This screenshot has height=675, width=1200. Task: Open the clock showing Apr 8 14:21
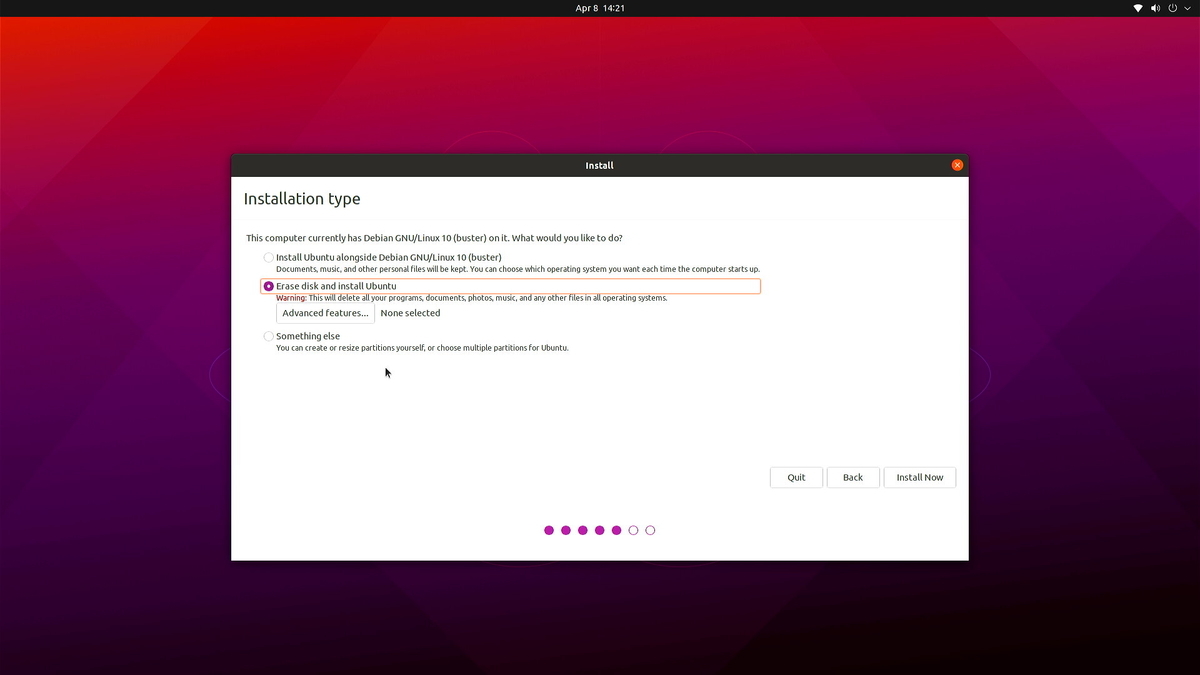click(x=600, y=8)
